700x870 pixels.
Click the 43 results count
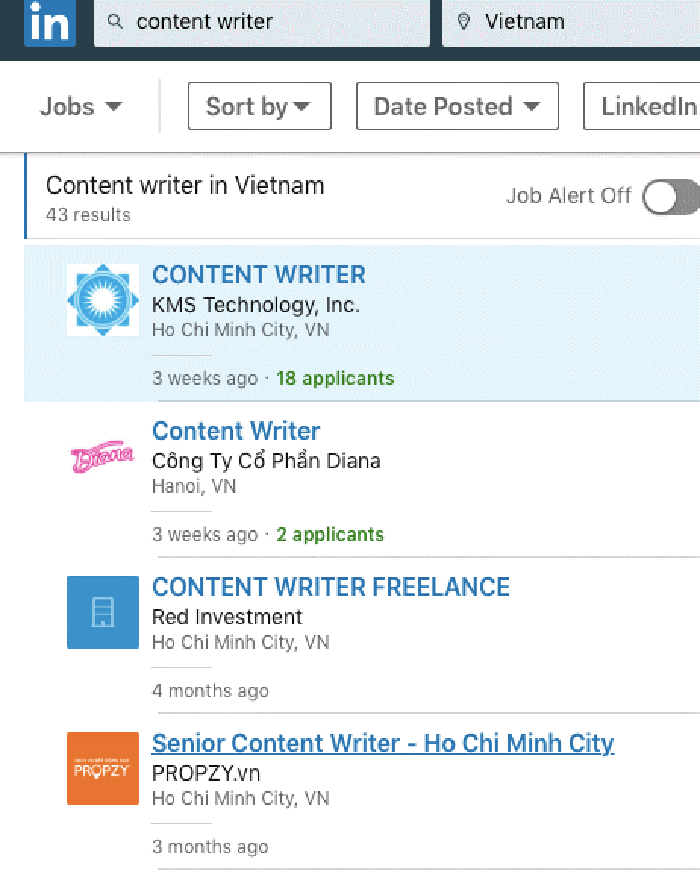[88, 215]
